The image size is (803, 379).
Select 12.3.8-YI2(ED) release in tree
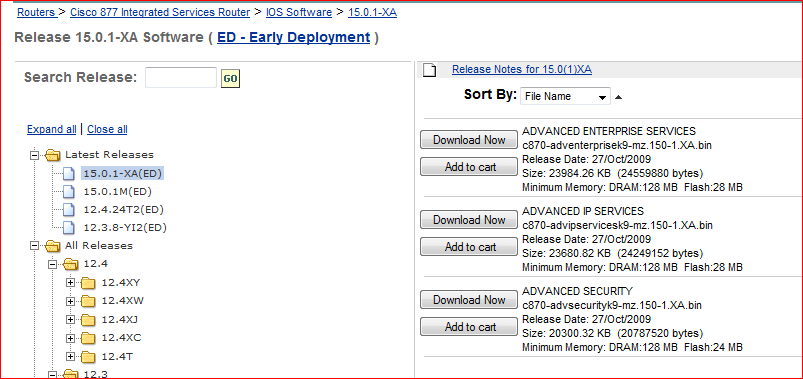point(125,227)
